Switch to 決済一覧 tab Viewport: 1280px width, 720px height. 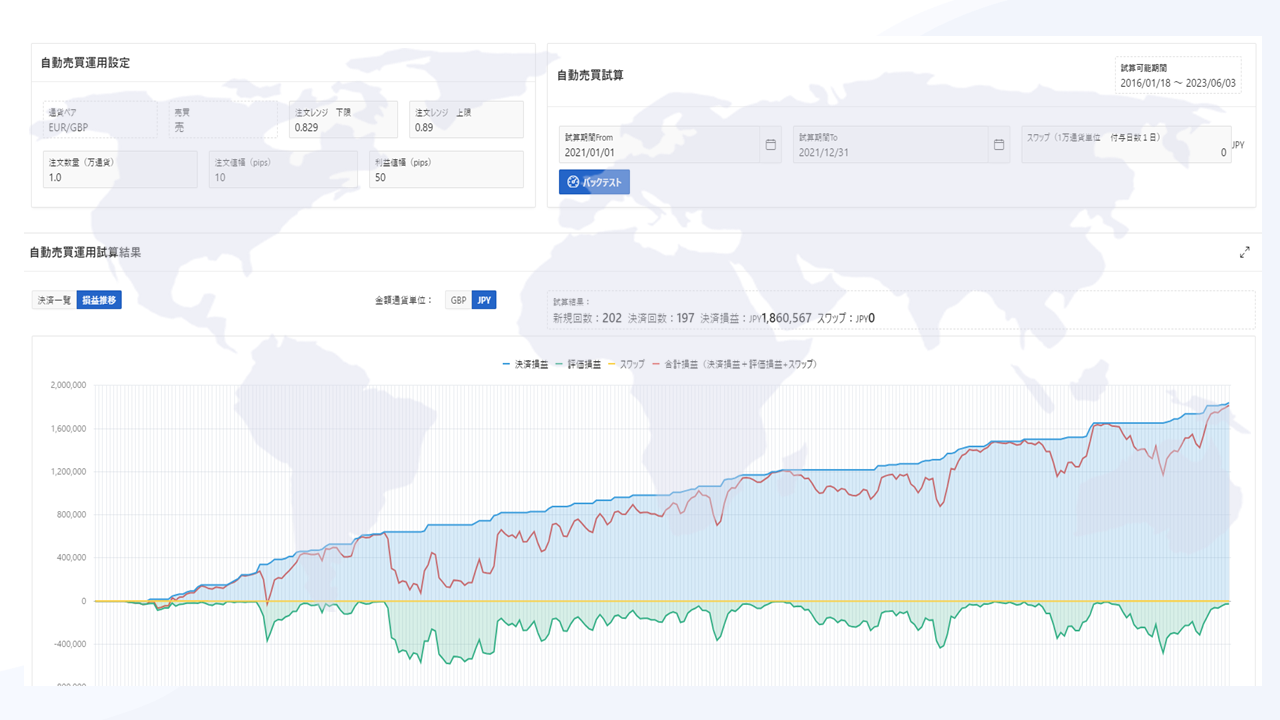click(x=54, y=300)
